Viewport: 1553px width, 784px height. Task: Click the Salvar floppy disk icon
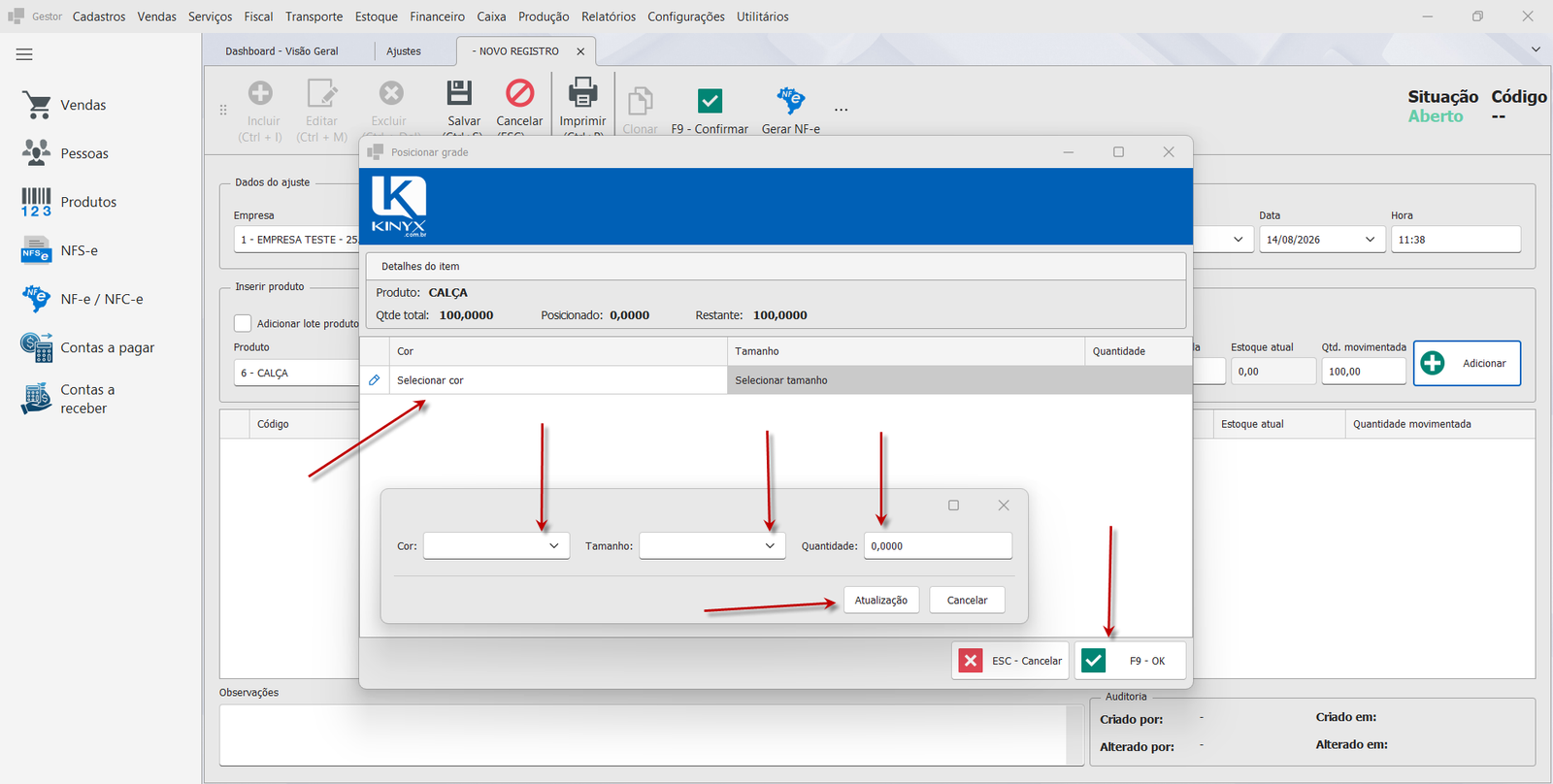pos(459,93)
